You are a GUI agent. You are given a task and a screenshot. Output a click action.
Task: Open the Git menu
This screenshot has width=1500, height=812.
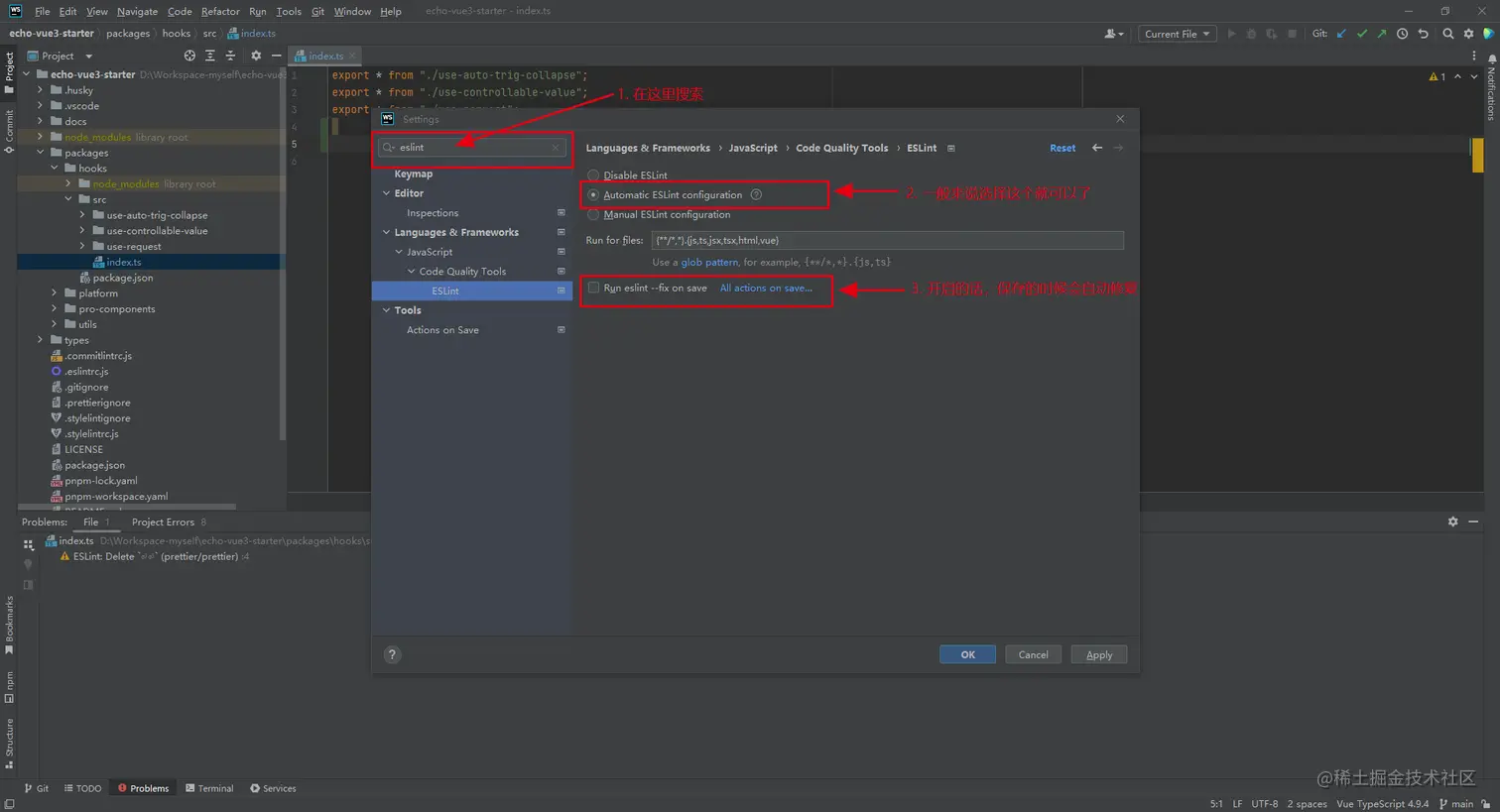(317, 11)
